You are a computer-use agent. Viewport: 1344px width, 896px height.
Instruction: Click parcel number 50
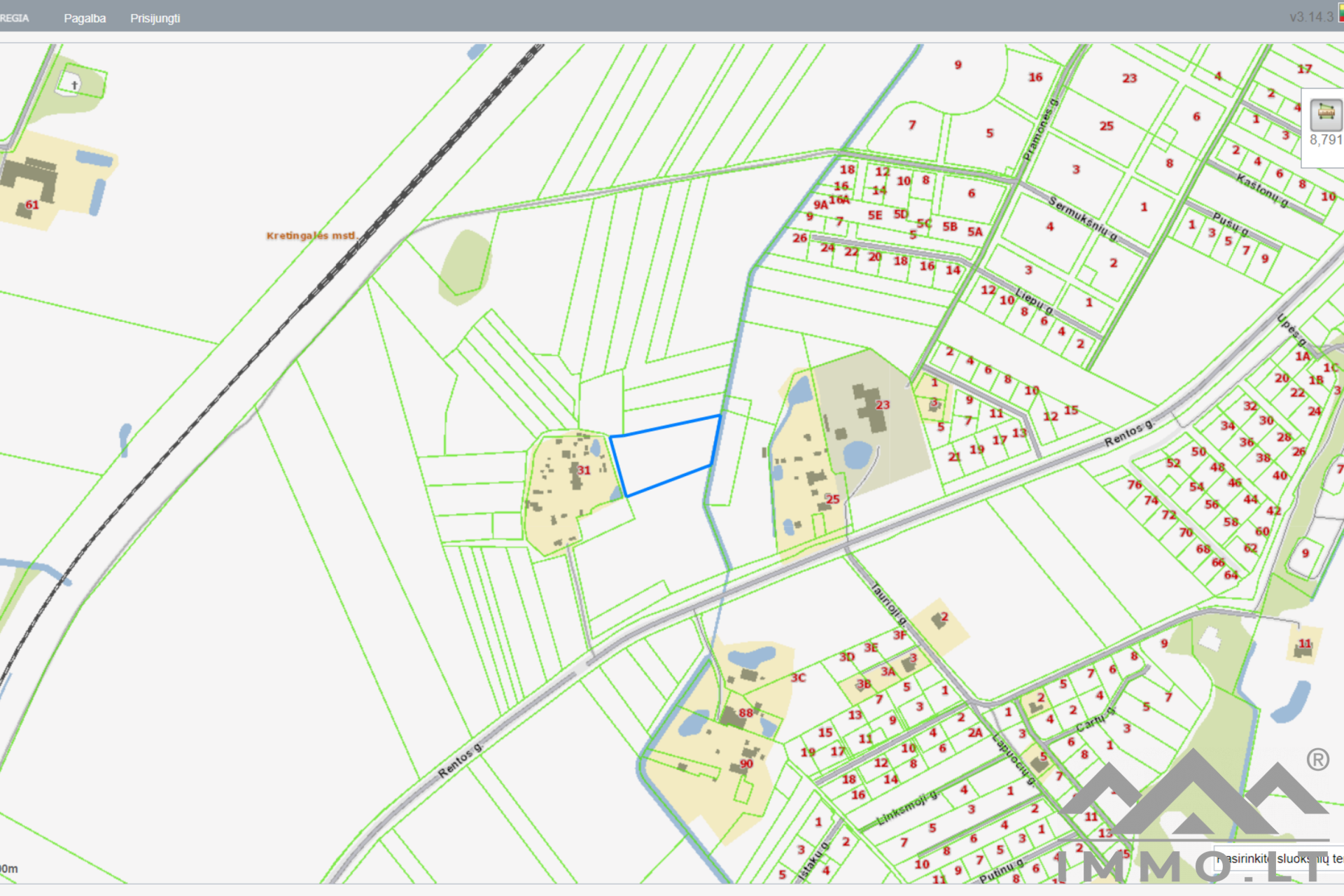tap(1199, 451)
